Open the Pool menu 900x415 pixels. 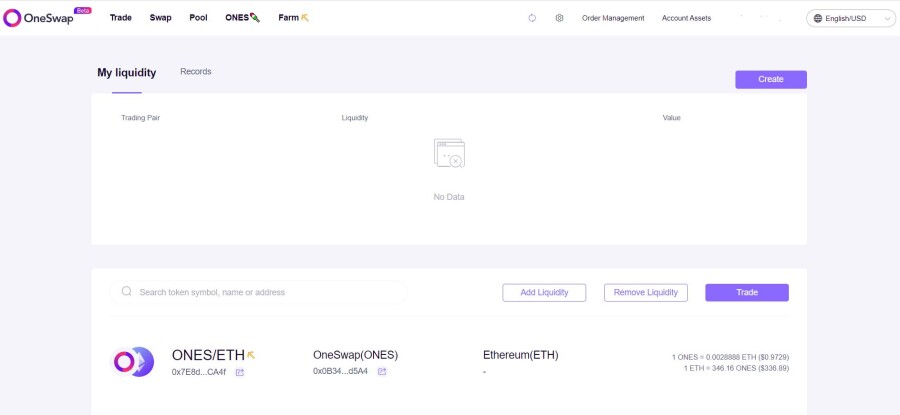pyautogui.click(x=199, y=18)
